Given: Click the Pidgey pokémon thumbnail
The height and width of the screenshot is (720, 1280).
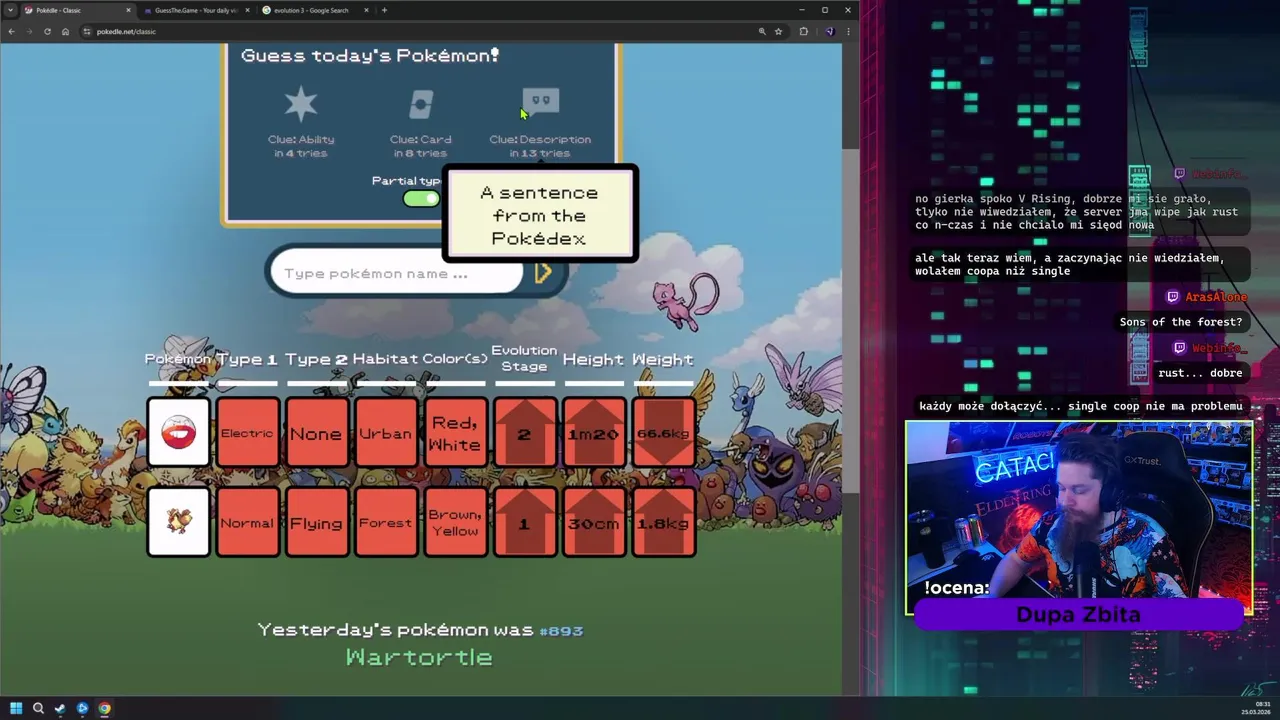Looking at the screenshot, I should click(179, 522).
